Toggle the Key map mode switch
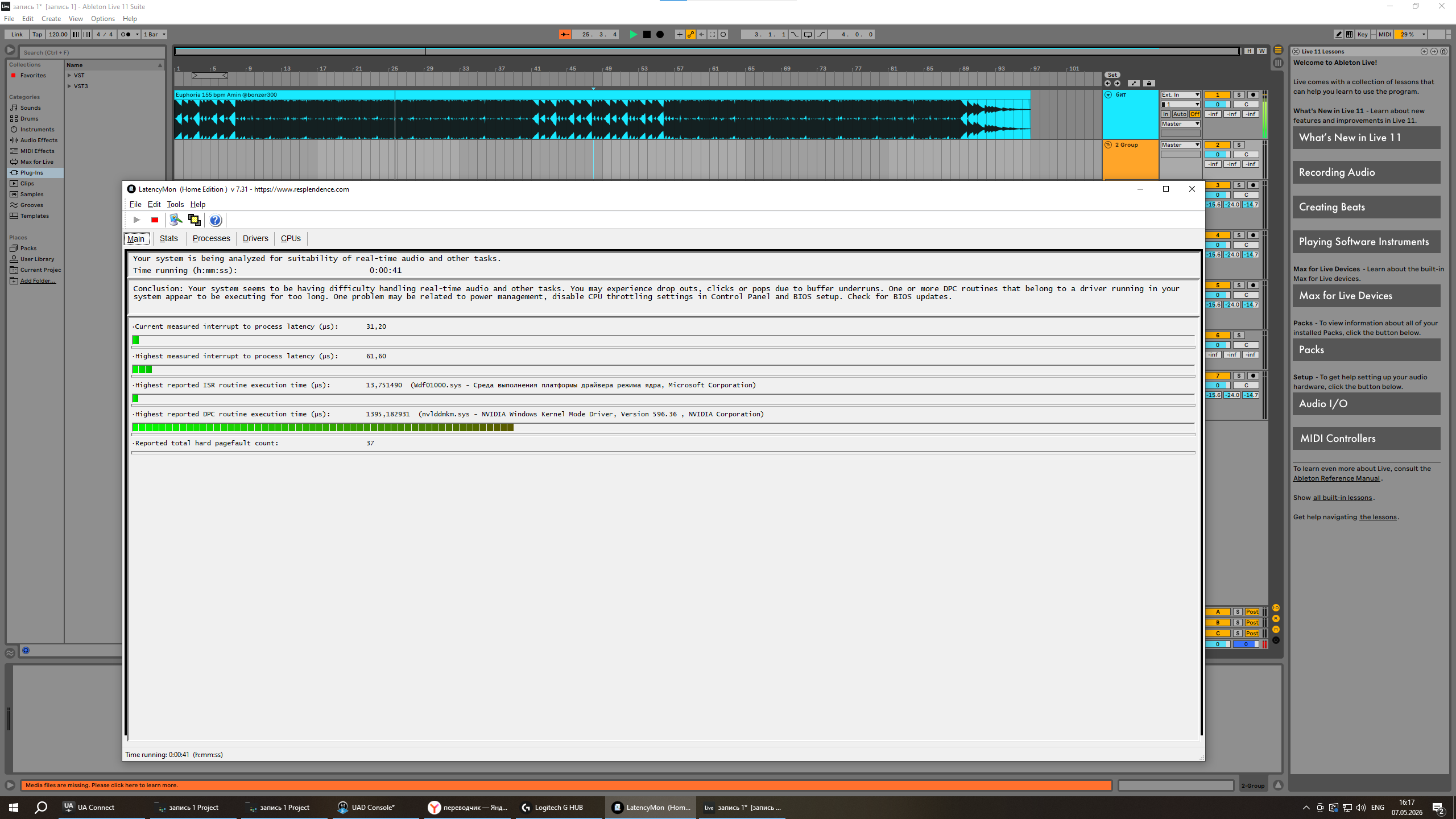The height and width of the screenshot is (819, 1456). point(1363,35)
